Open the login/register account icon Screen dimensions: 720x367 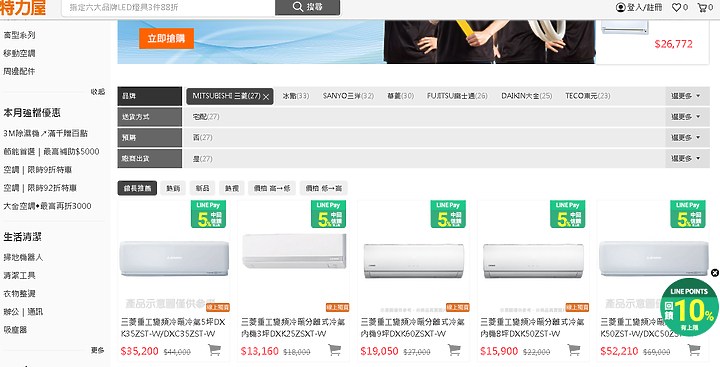pyautogui.click(x=621, y=7)
